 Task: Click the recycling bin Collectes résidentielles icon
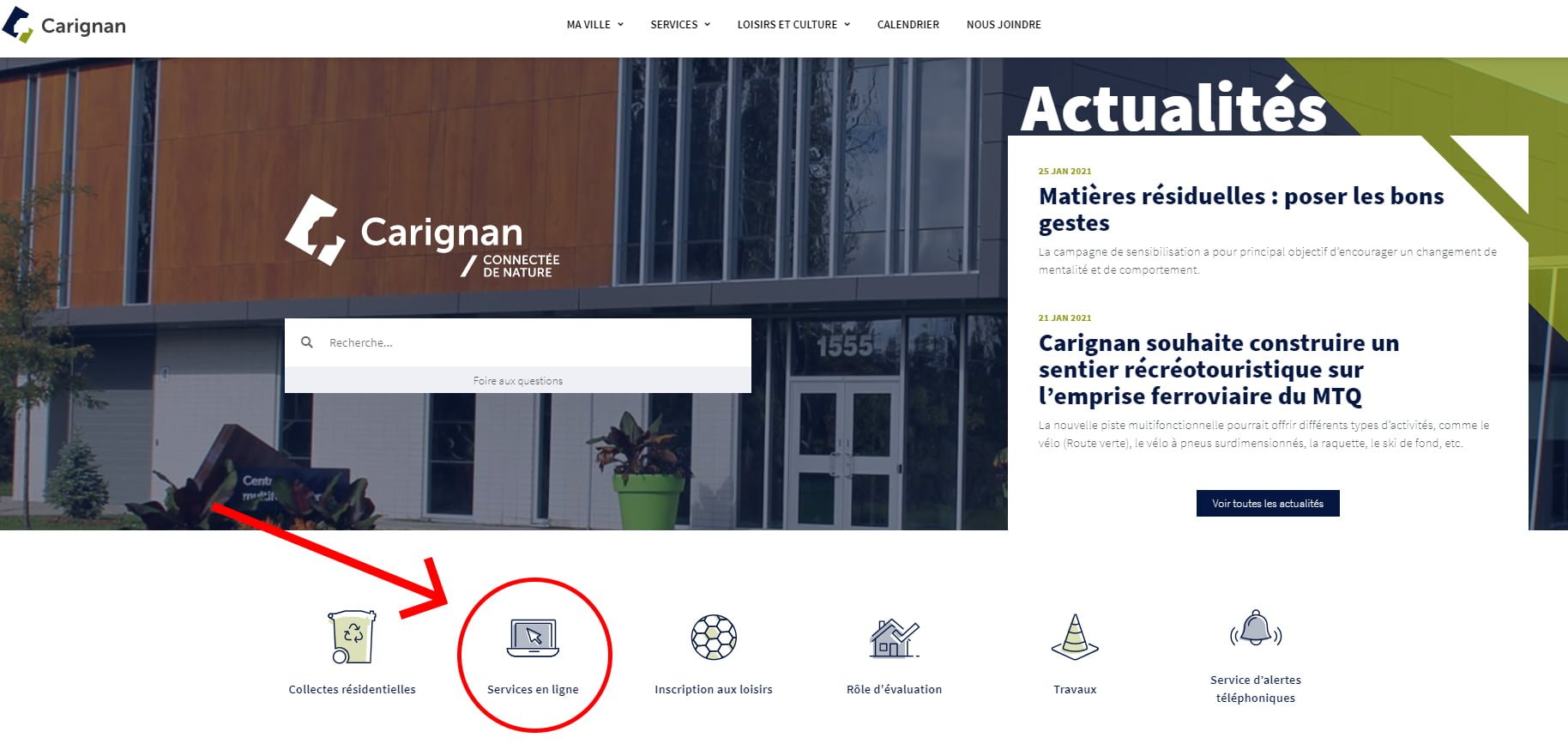click(353, 637)
